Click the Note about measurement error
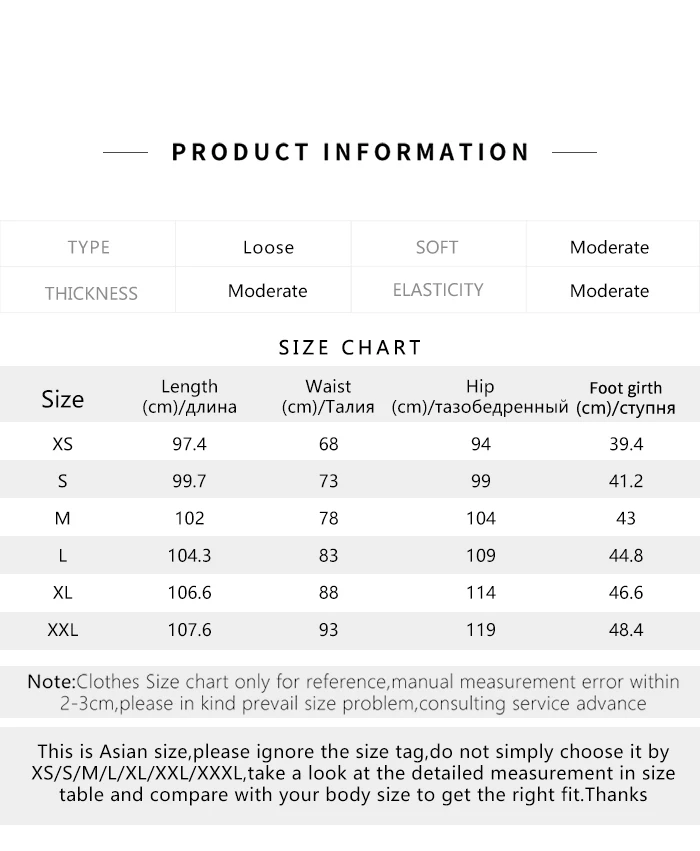This screenshot has width=700, height=851. coord(353,693)
